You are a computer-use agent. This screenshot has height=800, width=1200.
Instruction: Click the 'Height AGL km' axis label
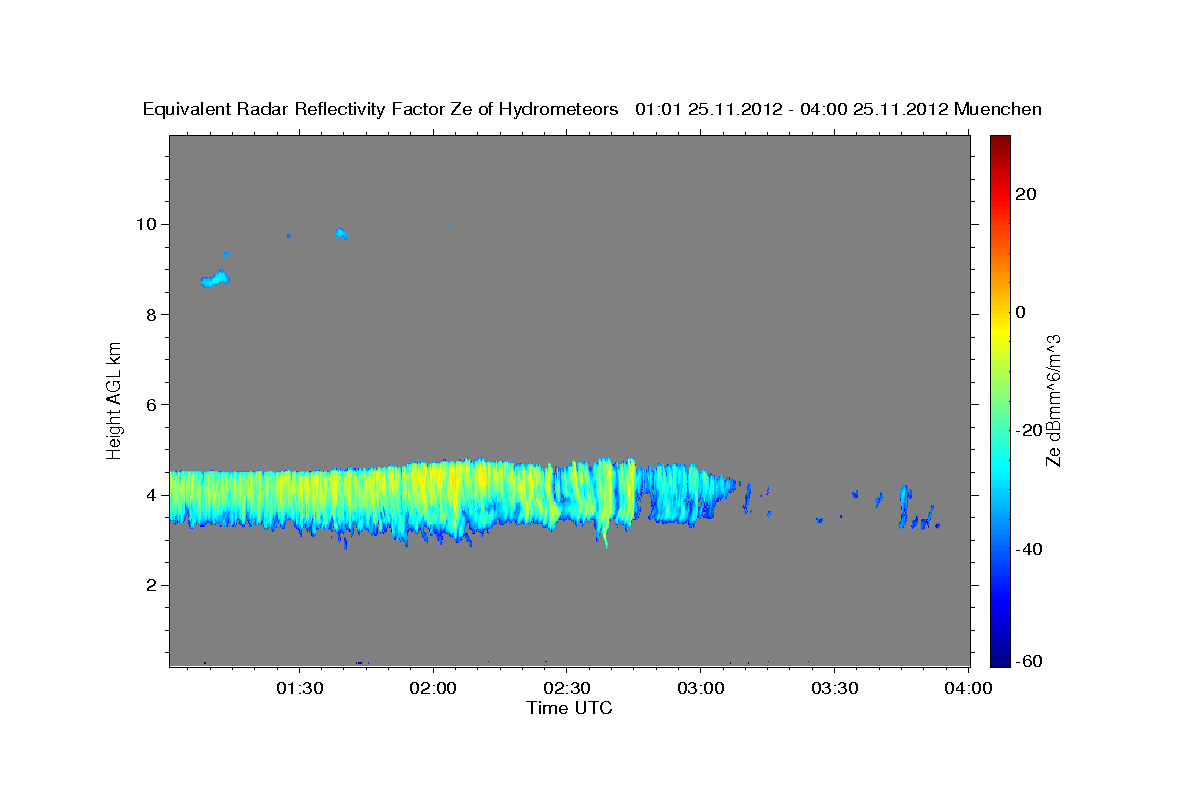point(114,399)
